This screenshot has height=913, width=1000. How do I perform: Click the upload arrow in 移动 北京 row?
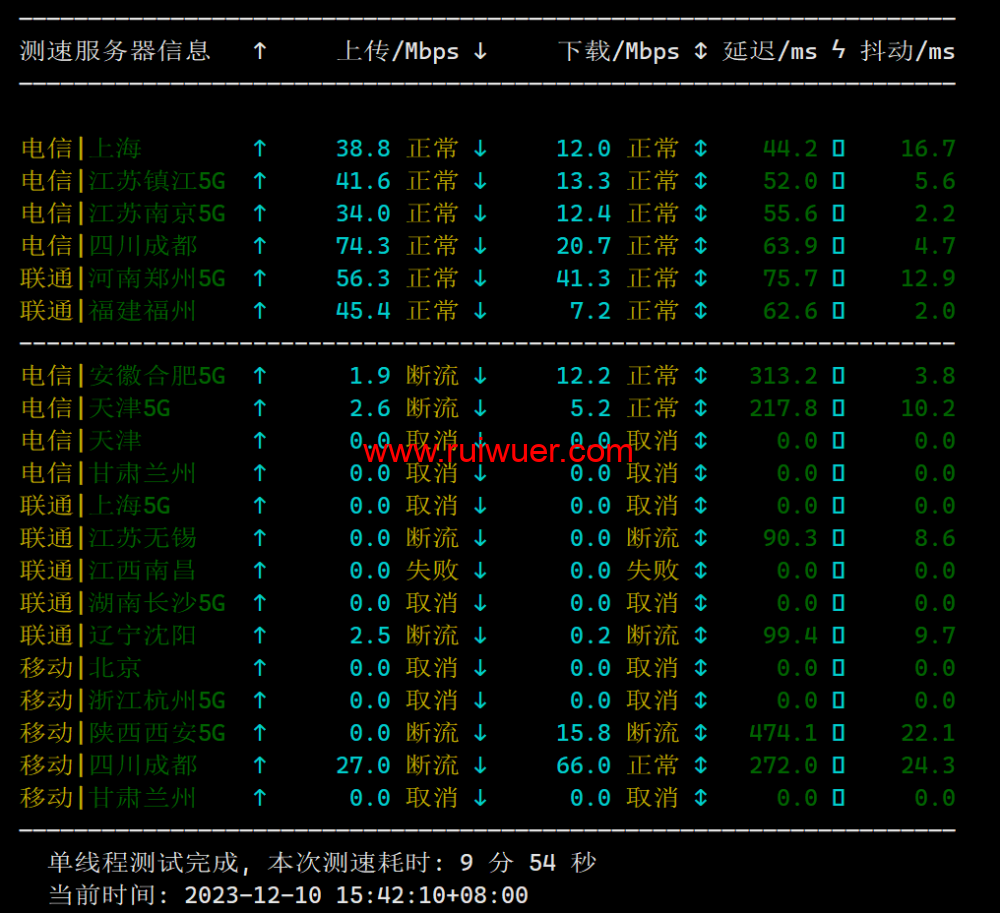click(260, 668)
